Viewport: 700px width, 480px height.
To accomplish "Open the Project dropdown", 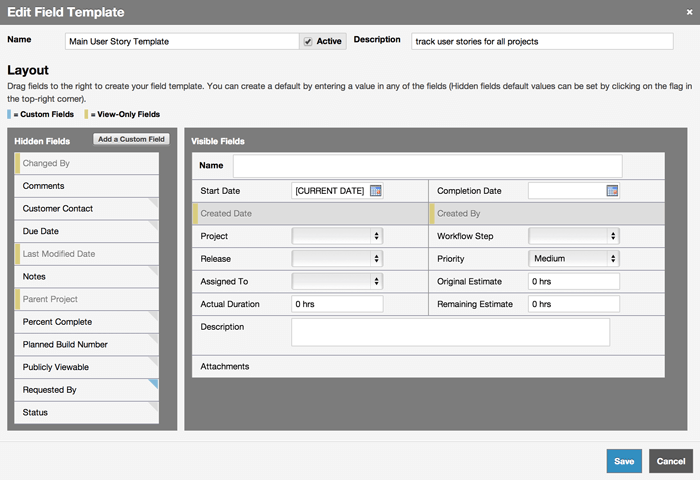I will coord(337,236).
